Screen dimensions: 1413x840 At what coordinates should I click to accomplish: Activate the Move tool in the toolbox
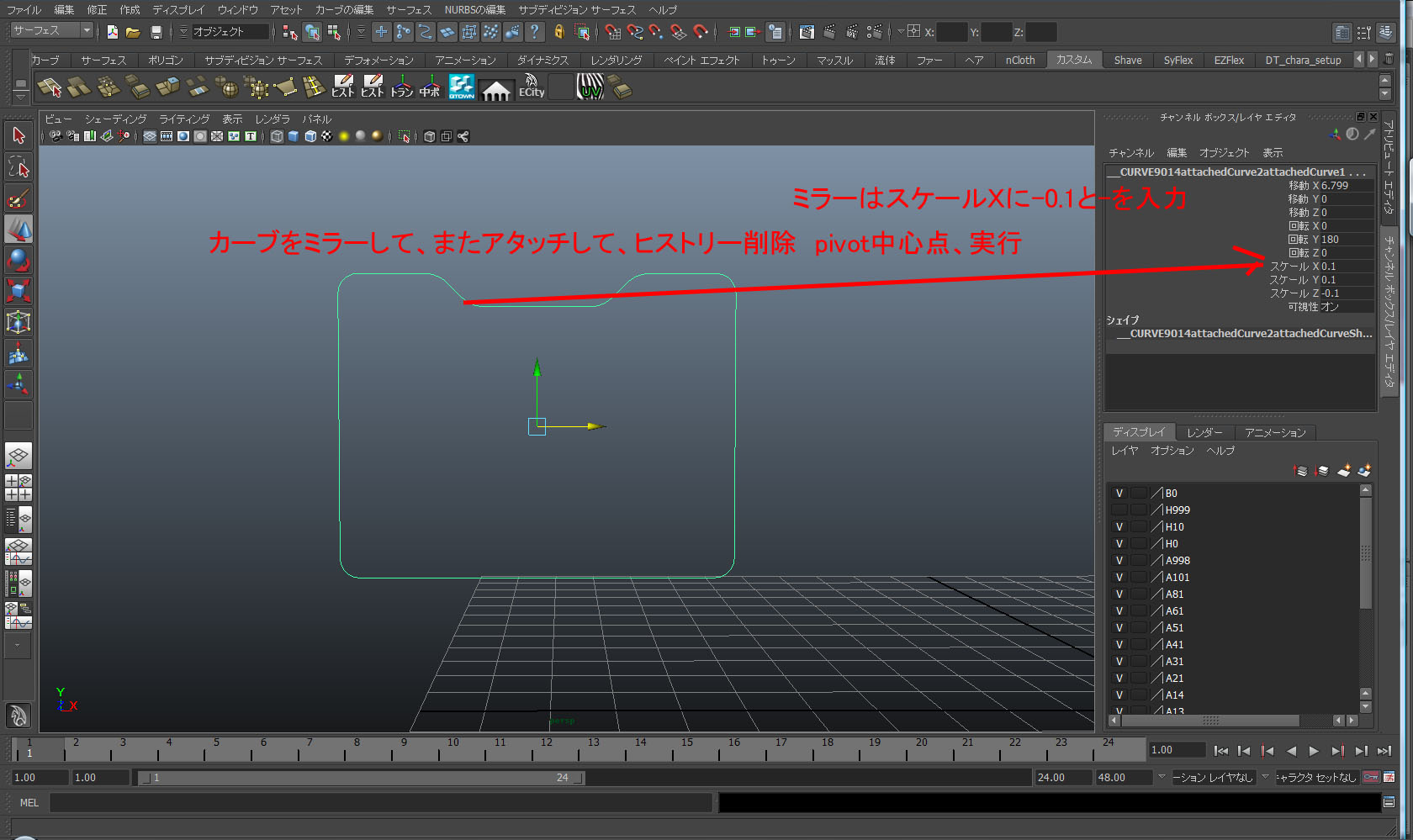pos(19,229)
